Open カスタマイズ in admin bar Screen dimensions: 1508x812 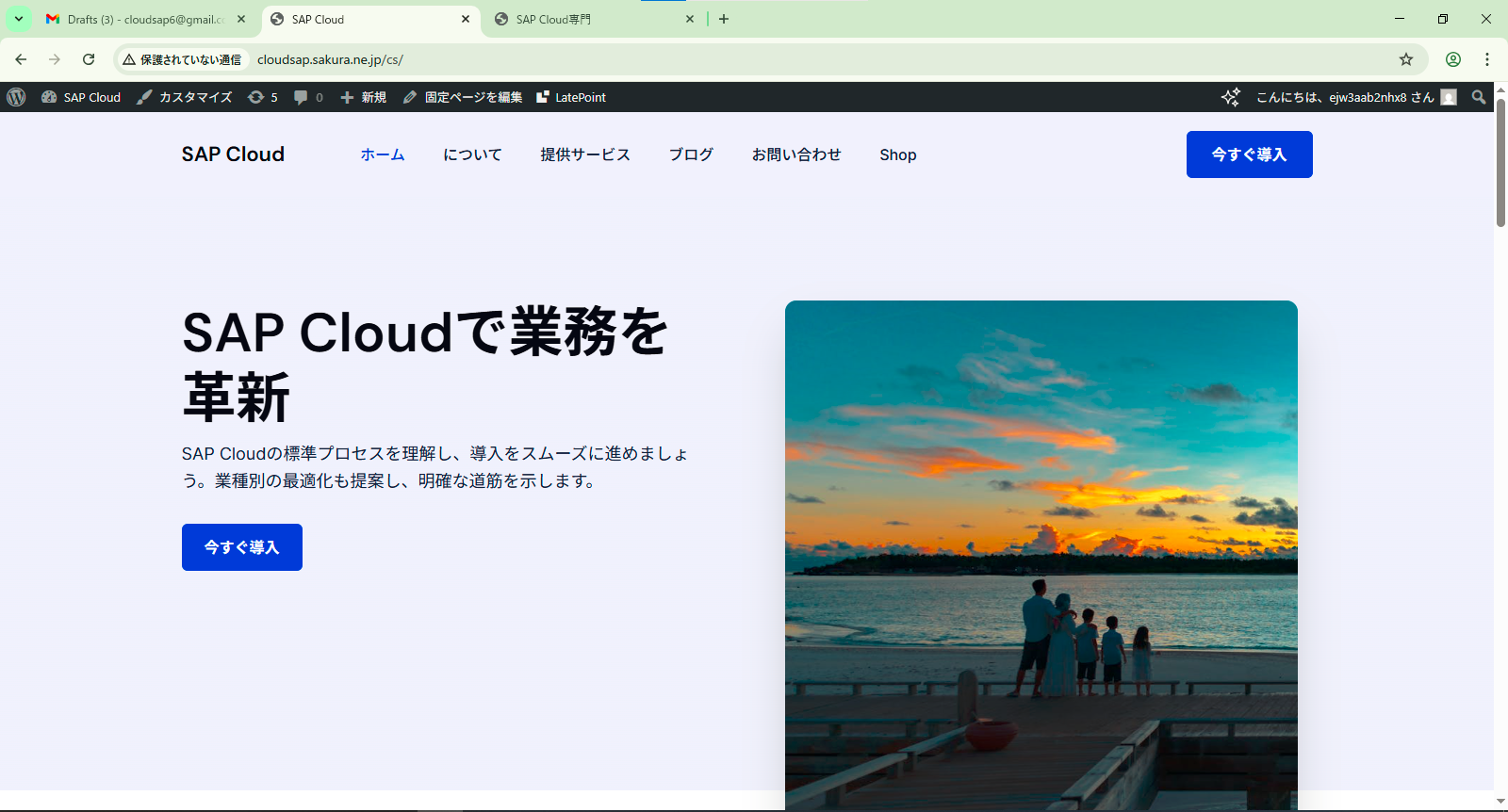[185, 97]
